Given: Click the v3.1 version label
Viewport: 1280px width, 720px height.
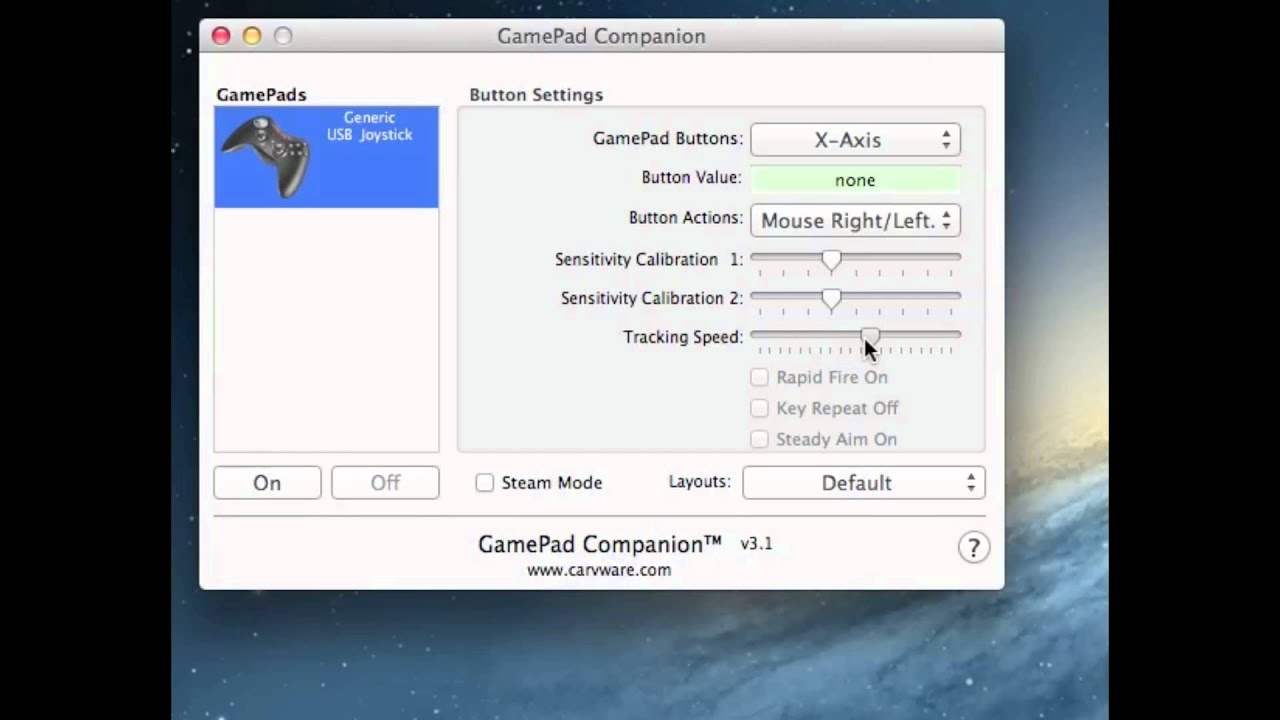Looking at the screenshot, I should [x=756, y=544].
